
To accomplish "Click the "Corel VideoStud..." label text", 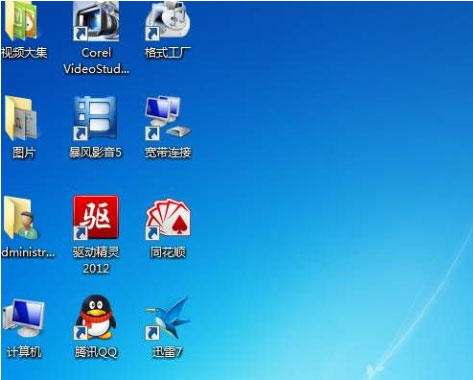I will [96, 61].
